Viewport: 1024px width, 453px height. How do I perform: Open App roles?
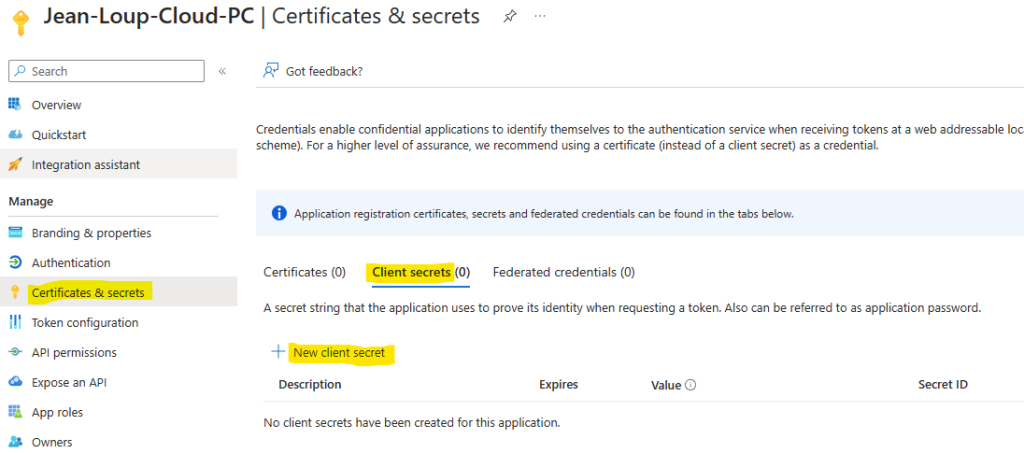click(57, 413)
